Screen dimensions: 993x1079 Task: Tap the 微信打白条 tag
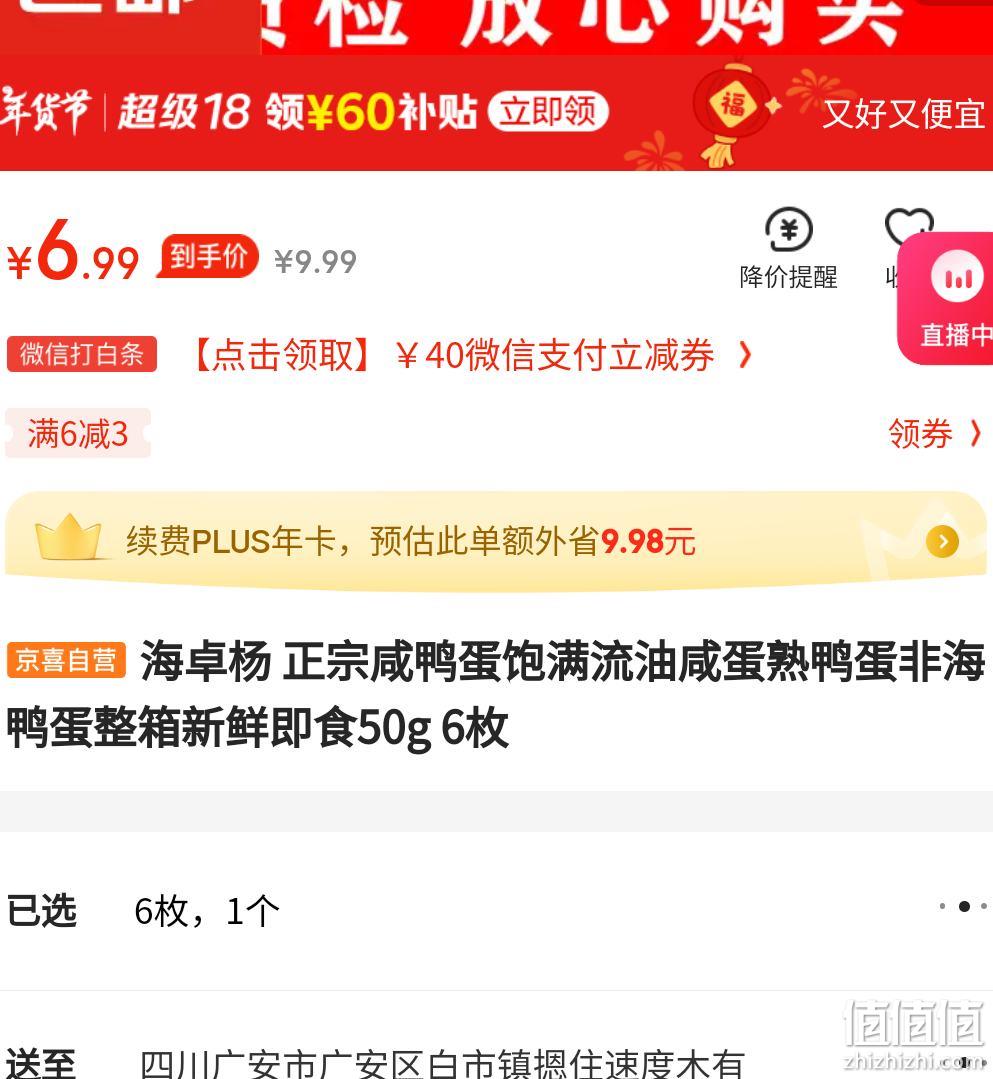pyautogui.click(x=82, y=354)
